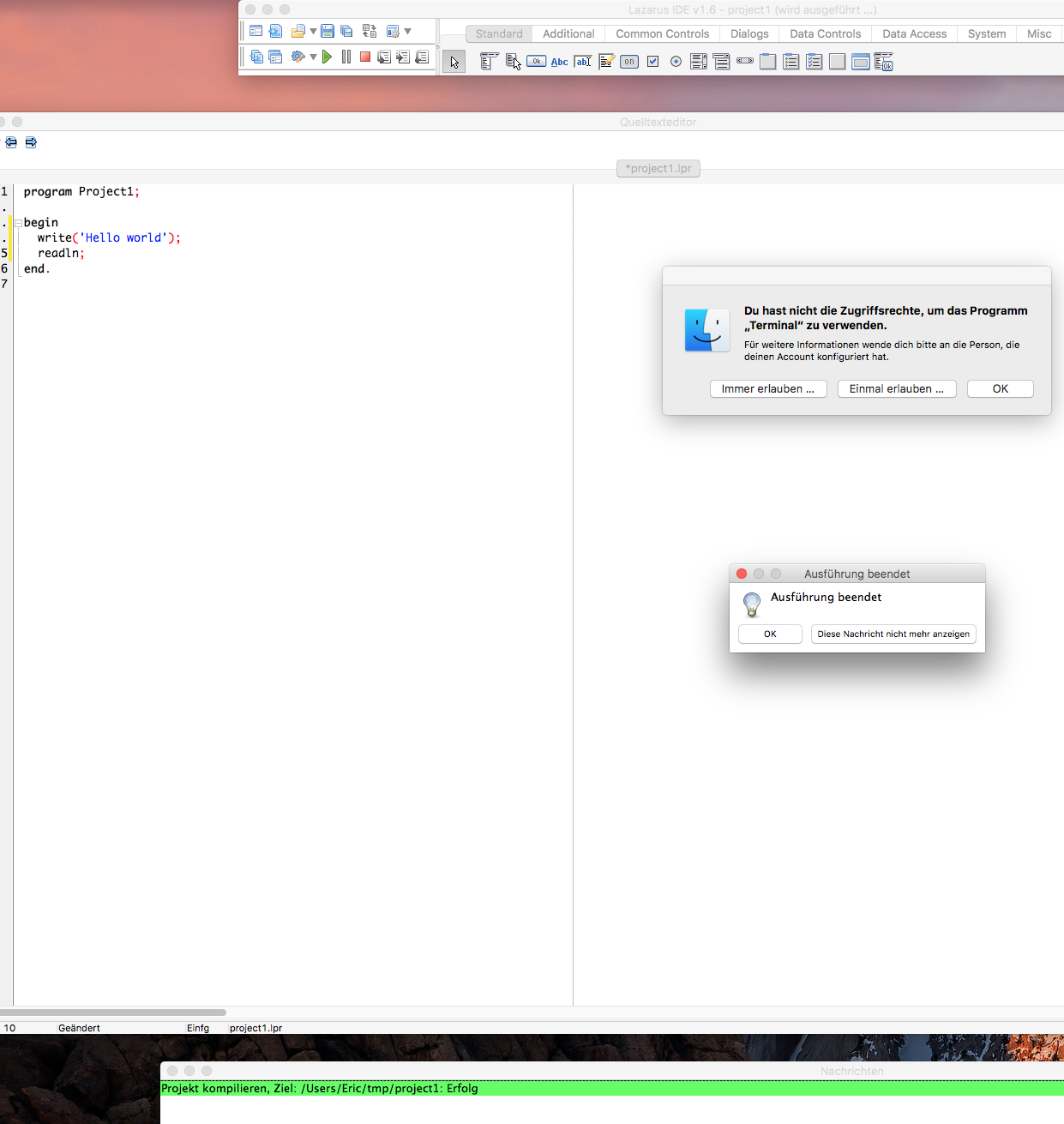Click the horizontal scrollbar in the editor
The height and width of the screenshot is (1124, 1064).
tap(113, 1013)
